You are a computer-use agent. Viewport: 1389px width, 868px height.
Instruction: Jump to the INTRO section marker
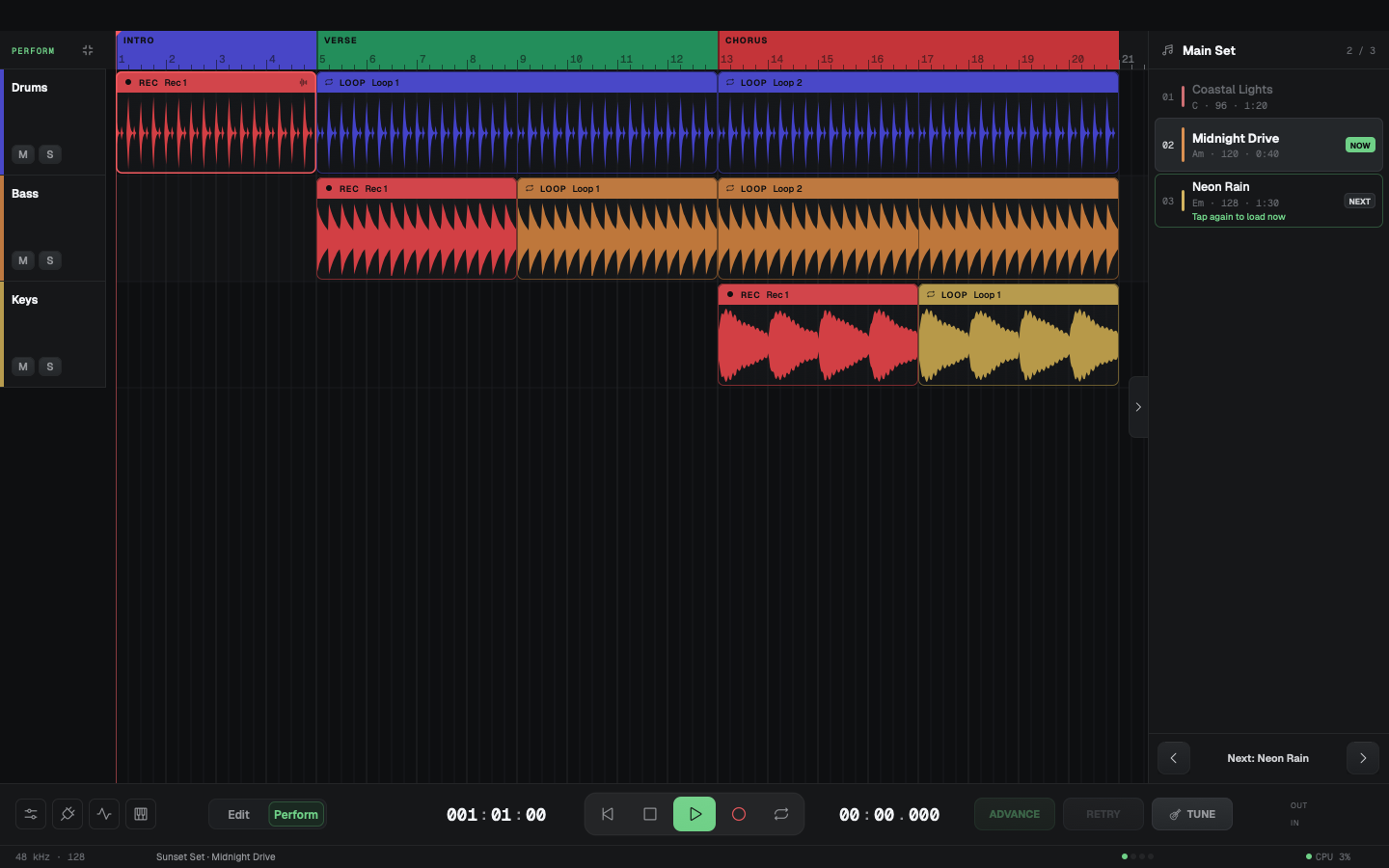coord(217,41)
